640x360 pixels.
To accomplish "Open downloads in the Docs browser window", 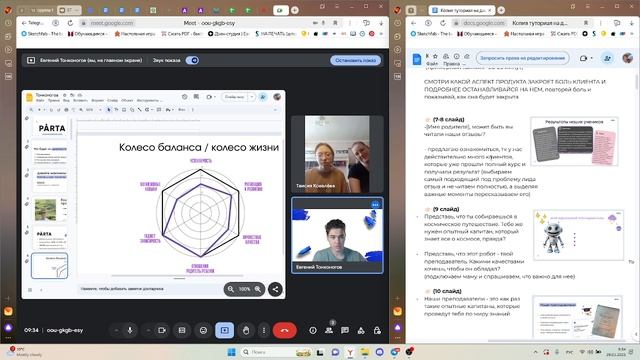I will pyautogui.click(x=632, y=23).
